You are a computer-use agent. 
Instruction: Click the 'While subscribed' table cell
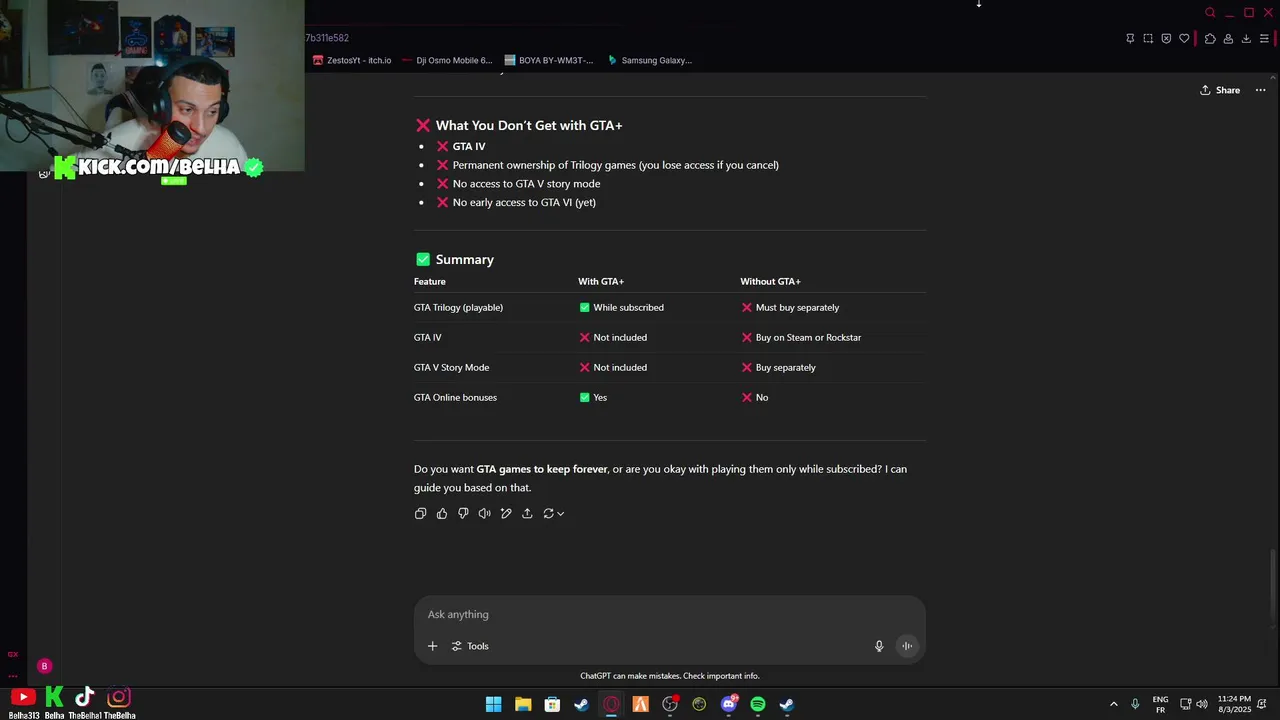point(621,307)
